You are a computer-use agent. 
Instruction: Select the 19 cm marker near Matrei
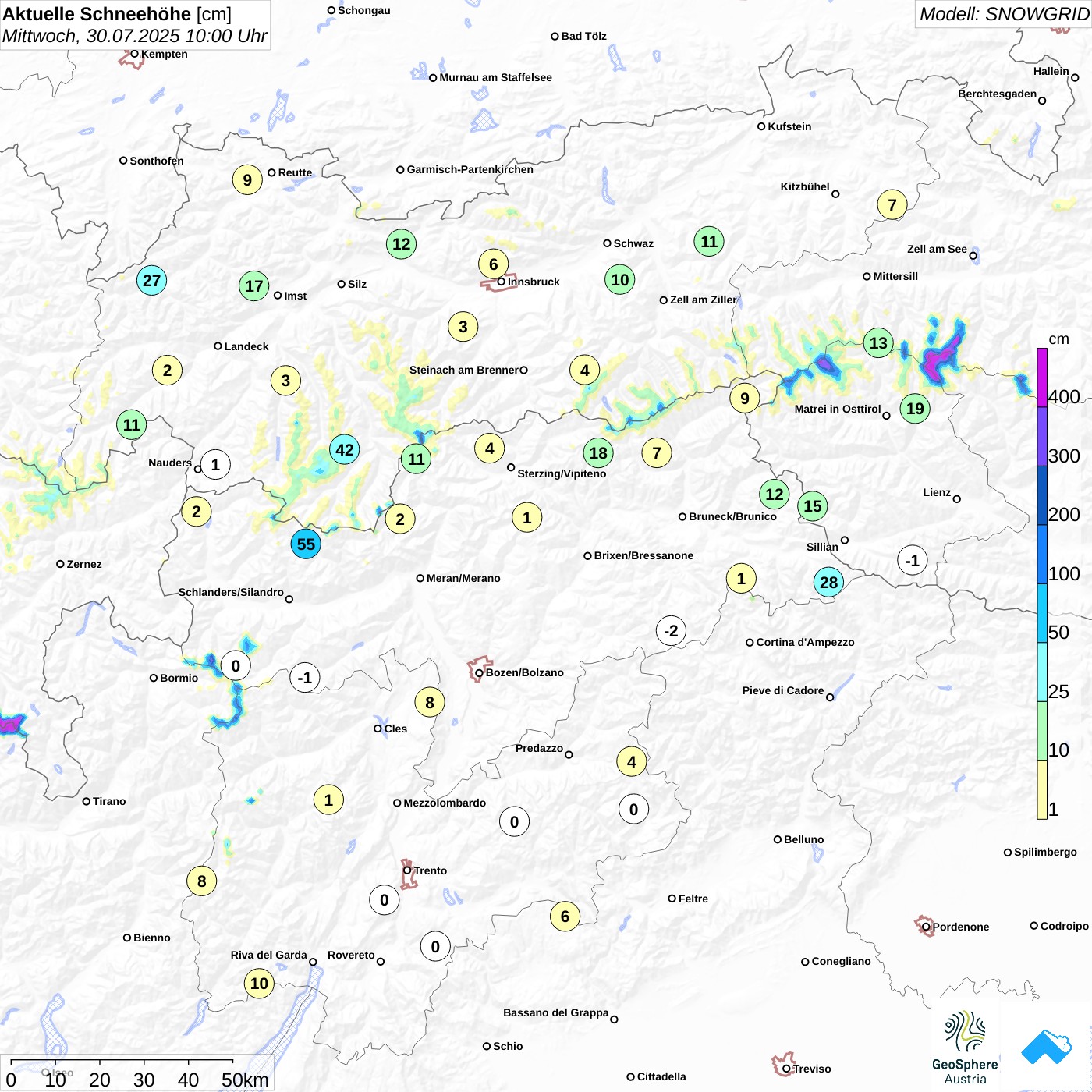click(x=915, y=408)
